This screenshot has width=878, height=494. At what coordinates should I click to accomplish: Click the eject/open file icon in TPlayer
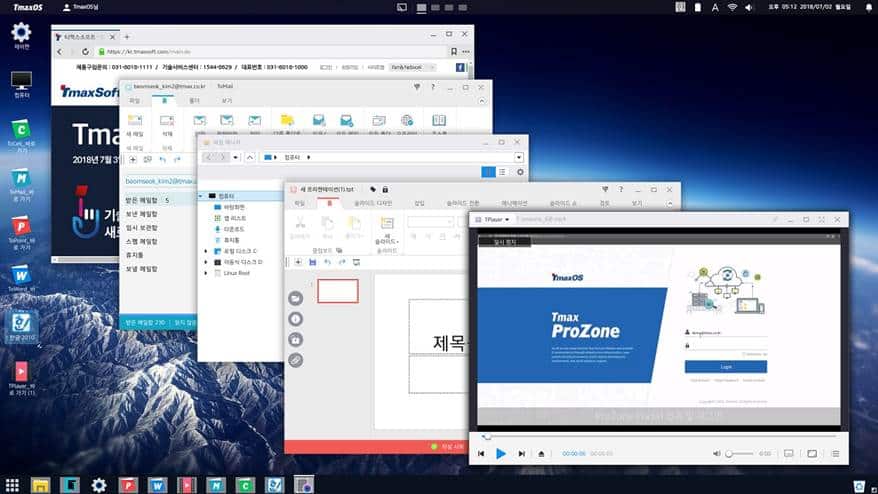[x=541, y=453]
